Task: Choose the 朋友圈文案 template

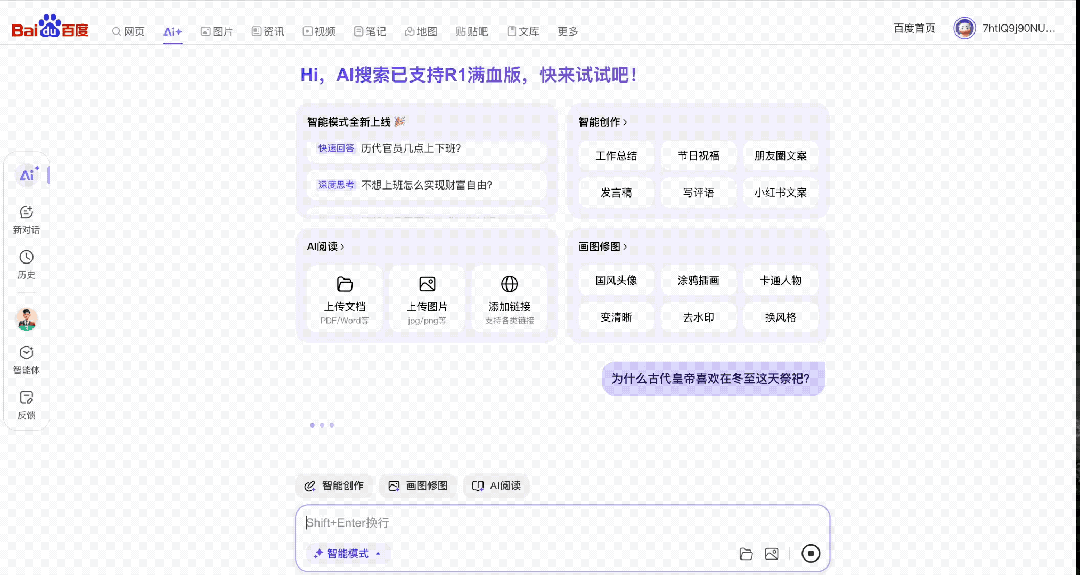Action: [x=780, y=156]
